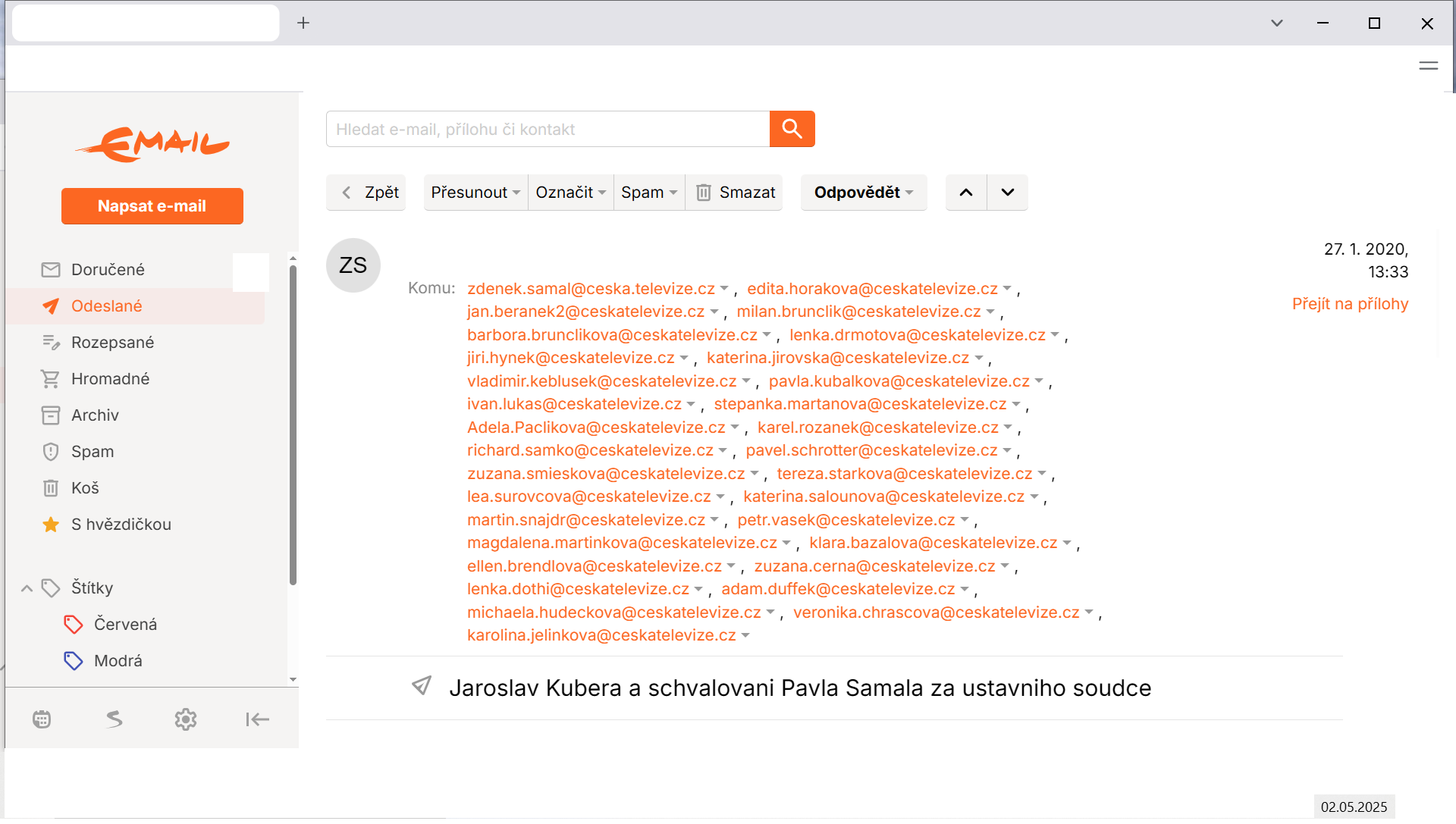
Task: Click the orange star icon
Action: point(51,525)
